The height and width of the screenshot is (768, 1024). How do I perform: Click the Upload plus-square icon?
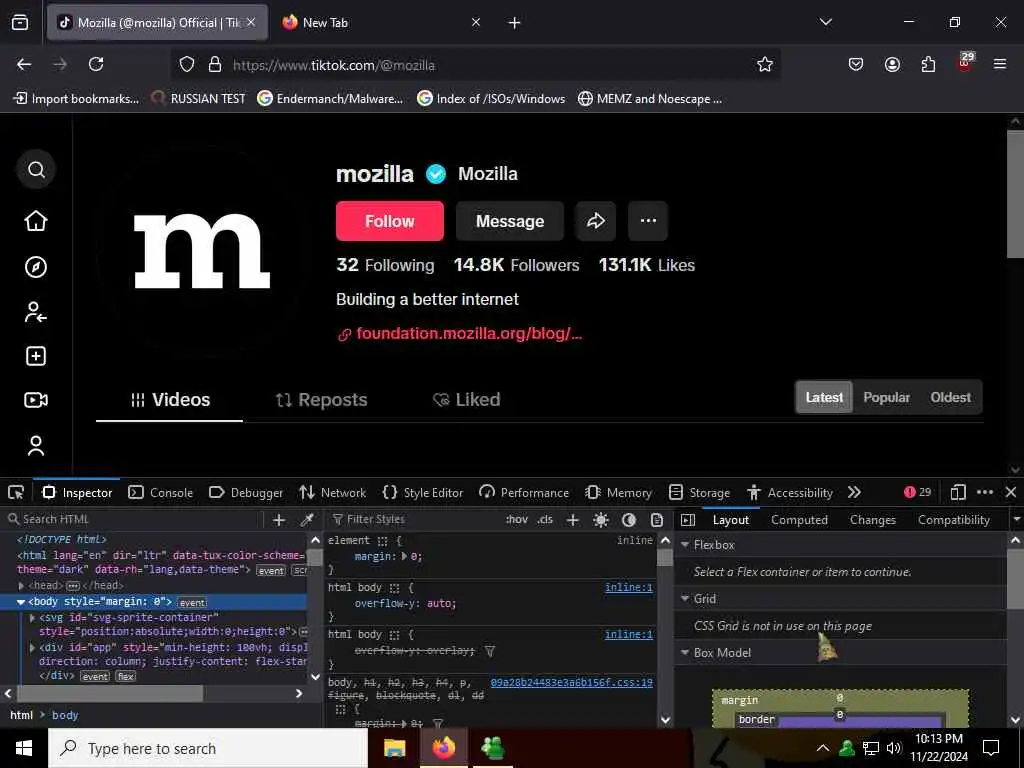[36, 357]
